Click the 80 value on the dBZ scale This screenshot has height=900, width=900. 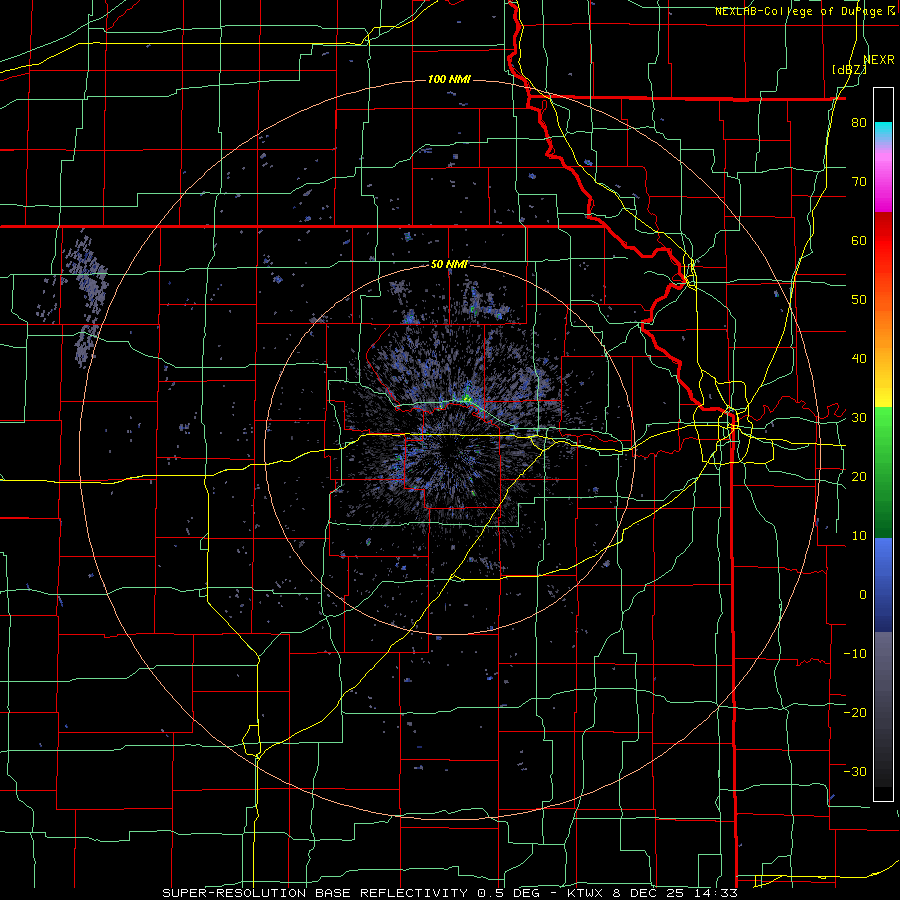(x=859, y=123)
